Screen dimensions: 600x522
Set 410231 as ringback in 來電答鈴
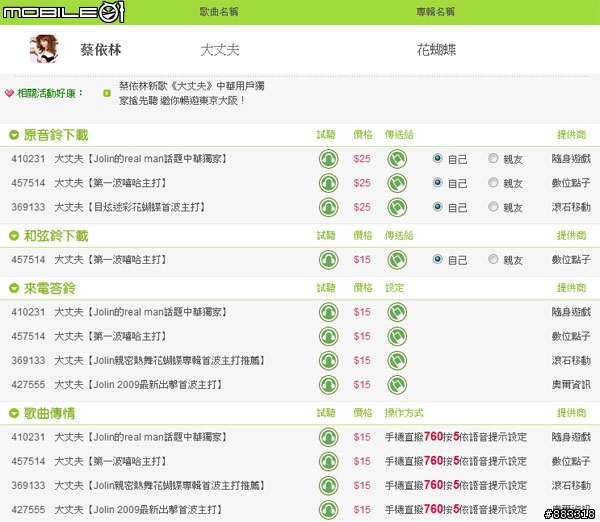(397, 312)
